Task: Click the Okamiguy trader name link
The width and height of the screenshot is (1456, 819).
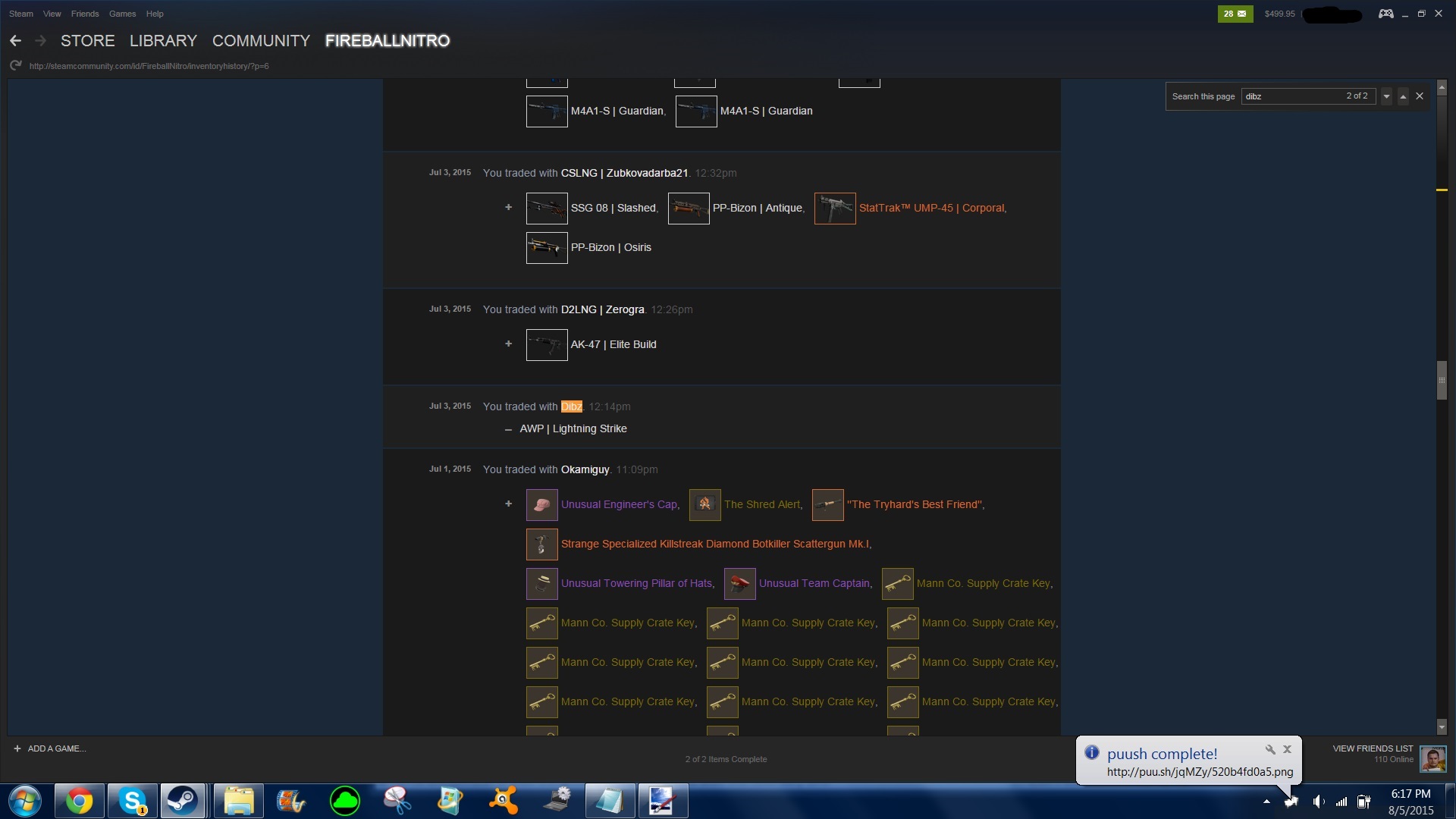Action: (x=585, y=469)
